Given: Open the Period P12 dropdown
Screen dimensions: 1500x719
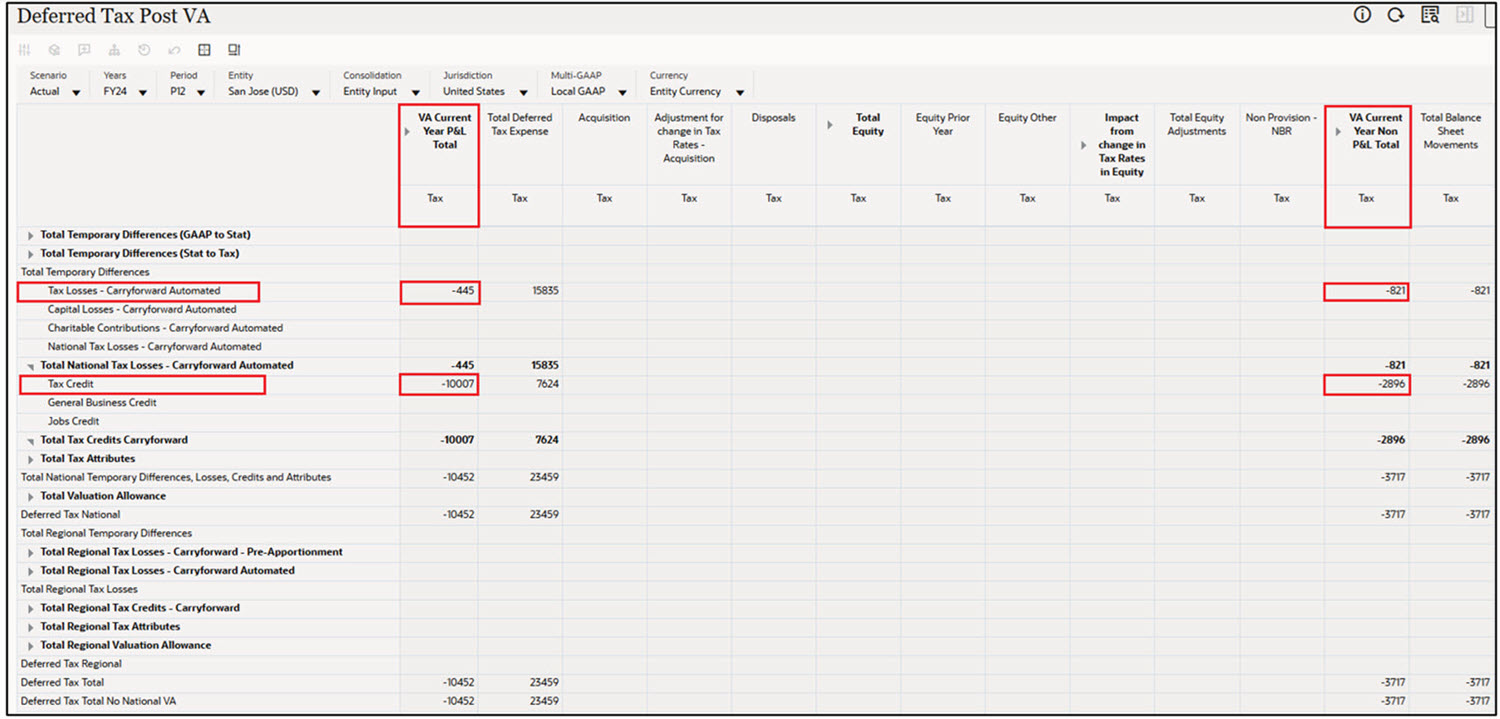Looking at the screenshot, I should point(200,93).
